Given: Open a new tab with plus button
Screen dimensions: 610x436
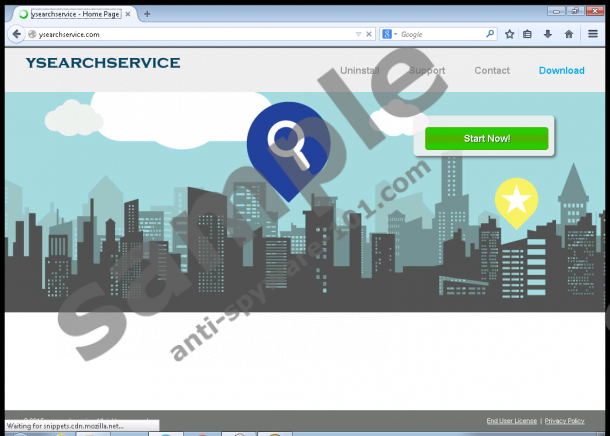Looking at the screenshot, I should [x=147, y=14].
